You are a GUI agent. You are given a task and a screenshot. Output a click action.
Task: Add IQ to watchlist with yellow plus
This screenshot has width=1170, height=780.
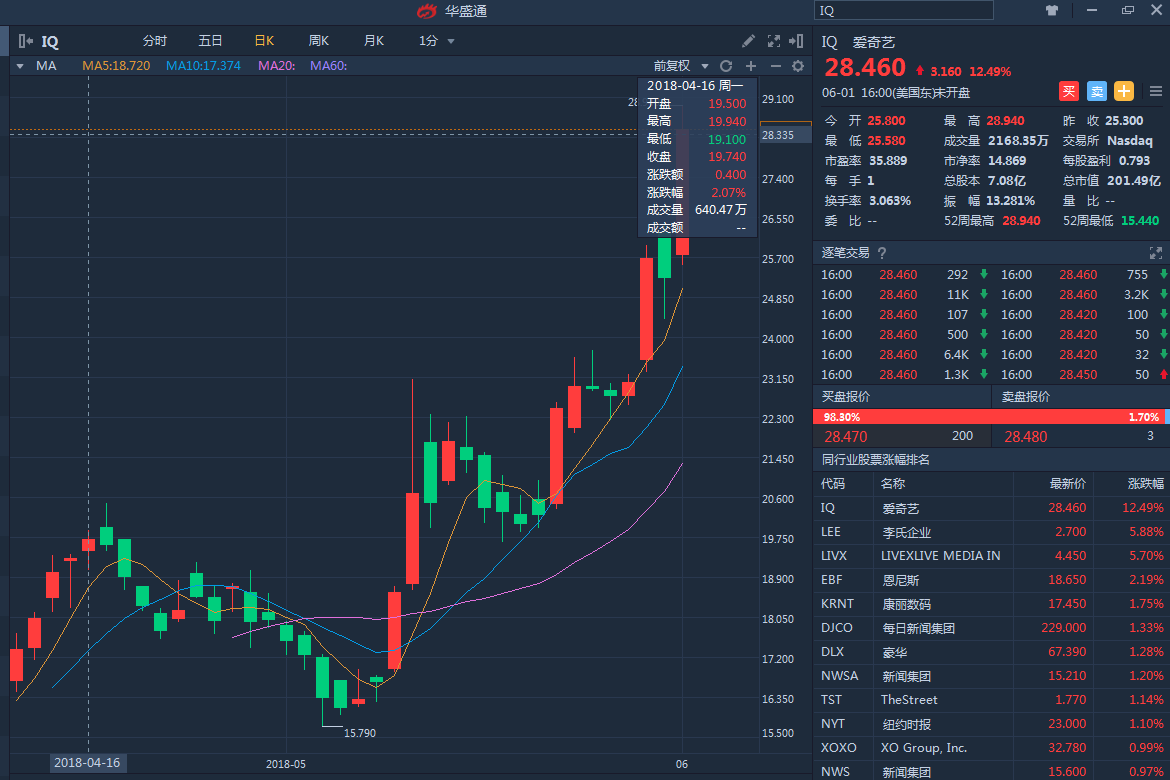tap(1124, 91)
